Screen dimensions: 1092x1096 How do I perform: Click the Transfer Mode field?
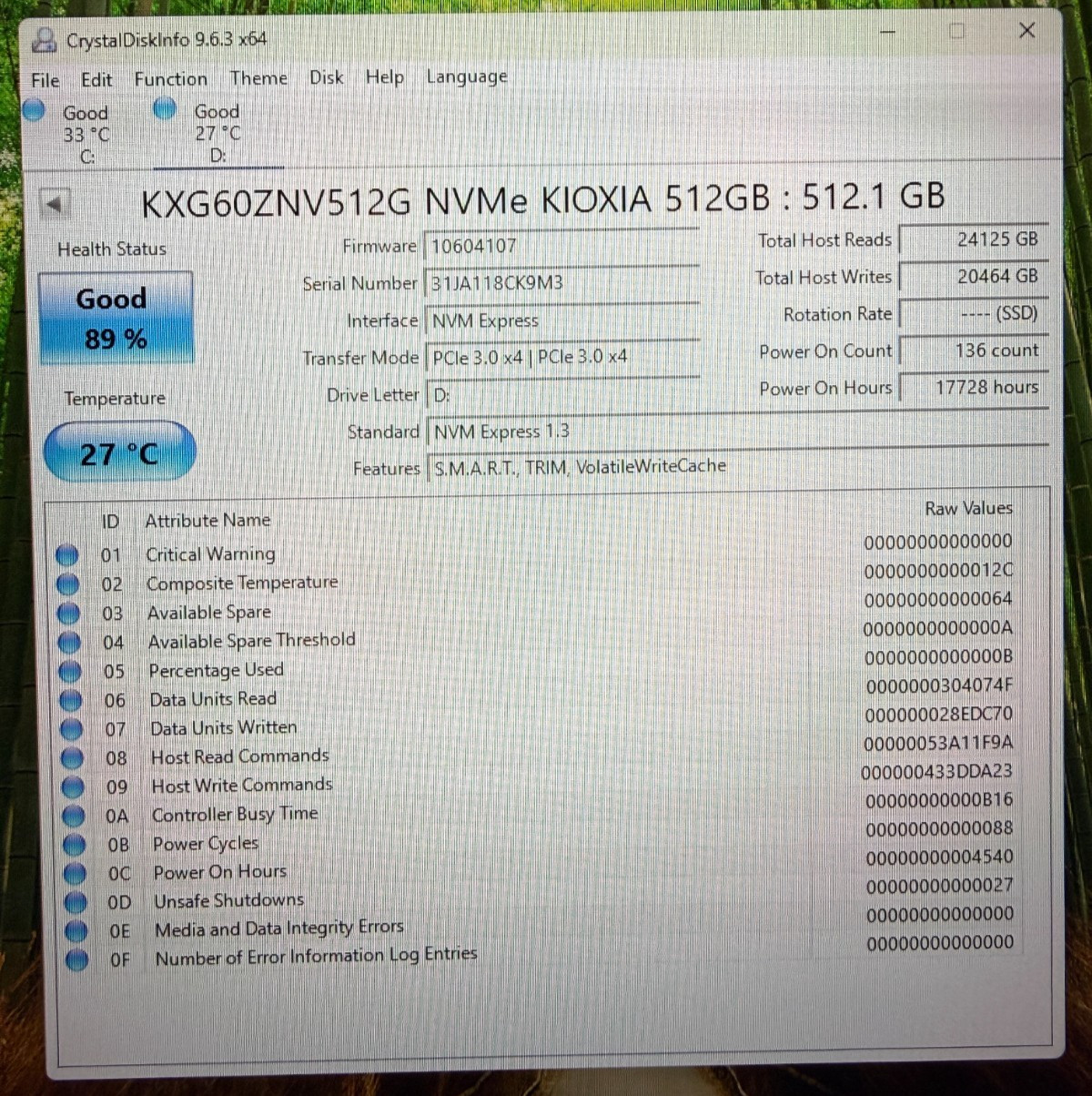(561, 358)
